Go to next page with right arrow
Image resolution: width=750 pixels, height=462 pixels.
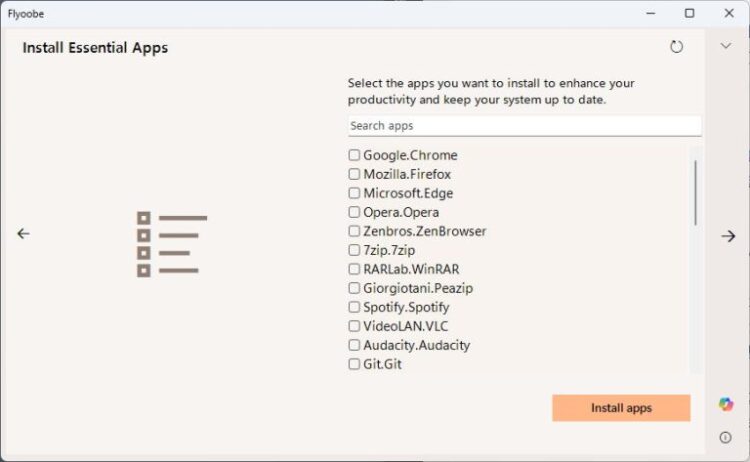[x=728, y=236]
